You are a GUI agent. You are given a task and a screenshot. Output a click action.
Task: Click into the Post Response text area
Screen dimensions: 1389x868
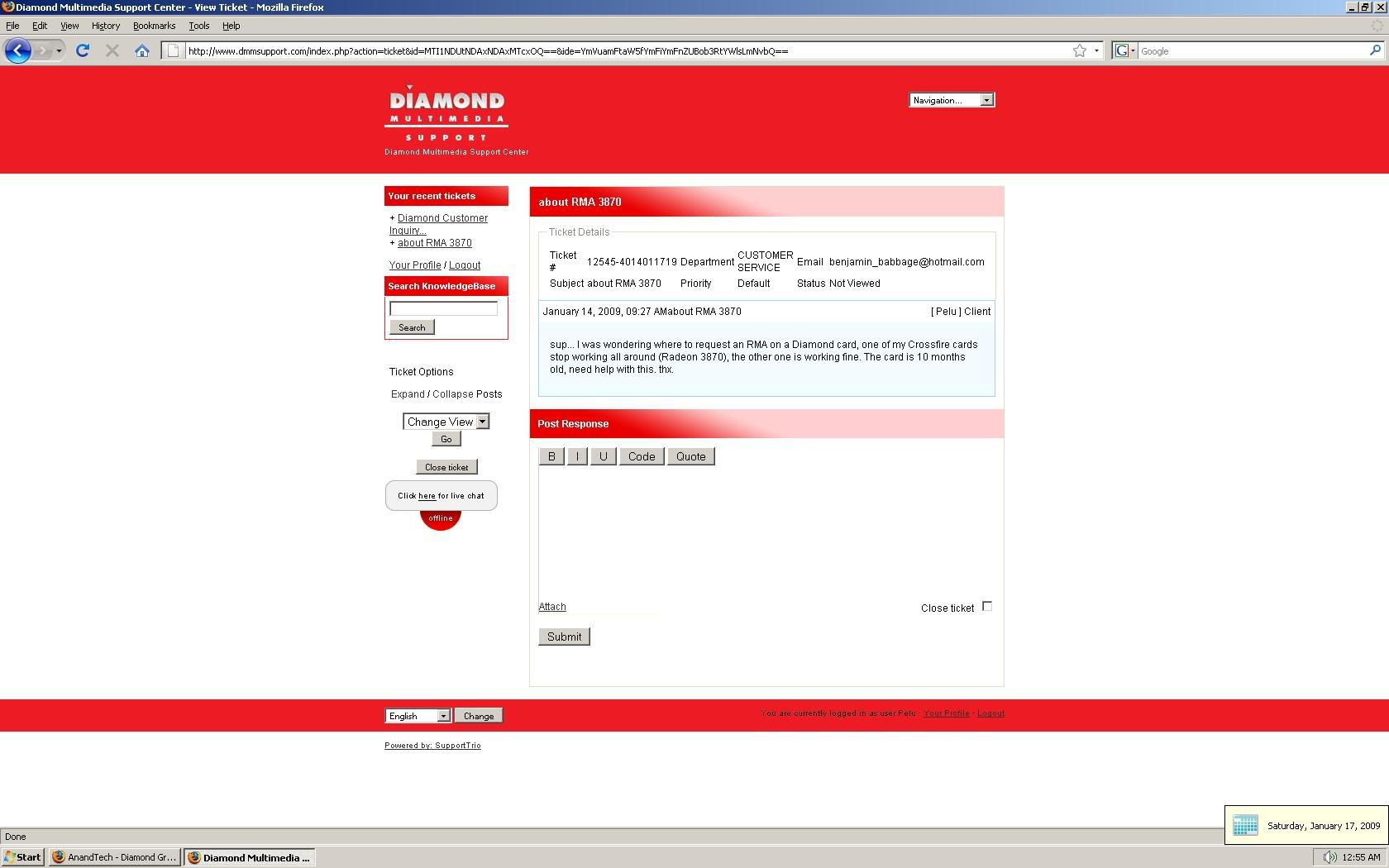(766, 532)
